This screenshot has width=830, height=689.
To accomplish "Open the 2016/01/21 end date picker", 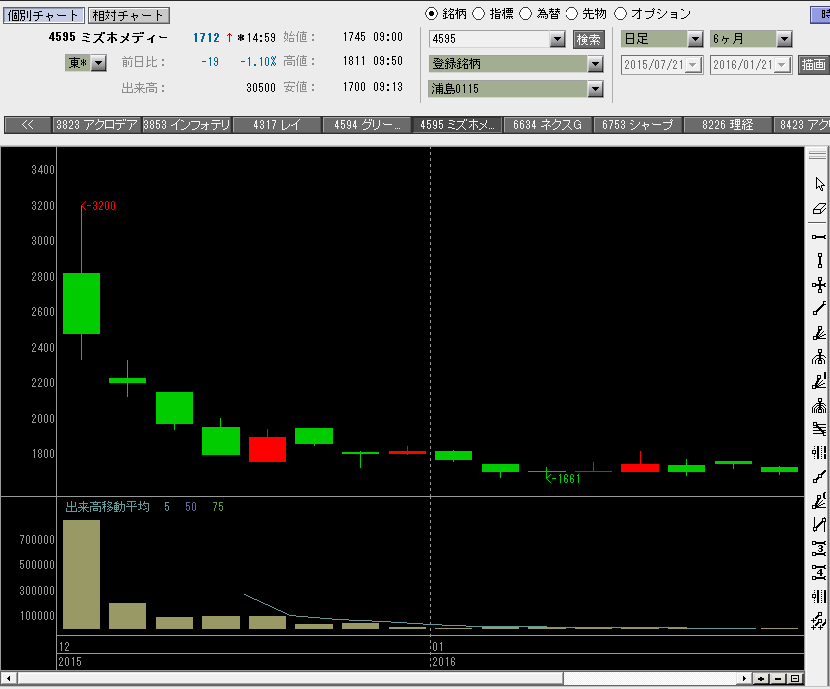I will click(782, 65).
